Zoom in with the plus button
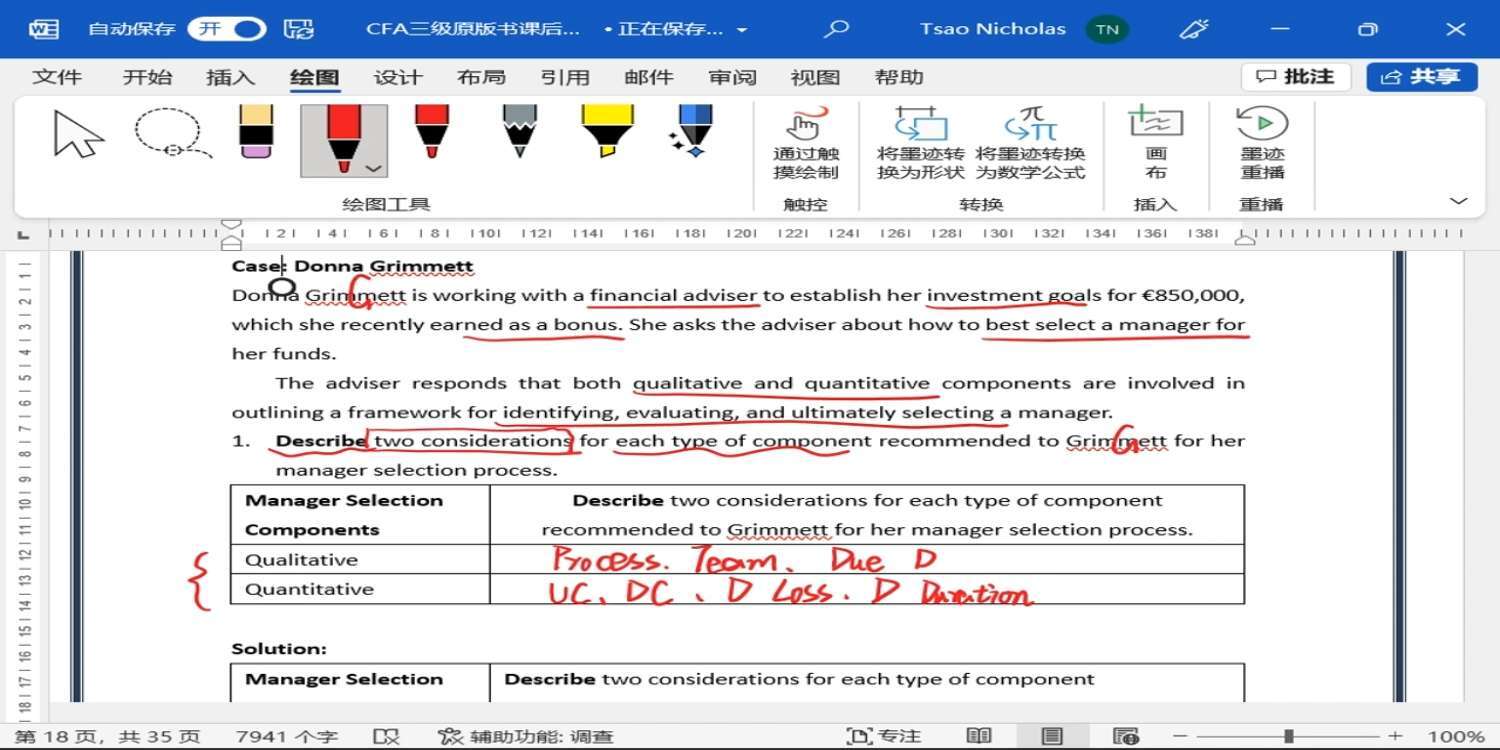Screen dimensions: 1500x750 1395,737
